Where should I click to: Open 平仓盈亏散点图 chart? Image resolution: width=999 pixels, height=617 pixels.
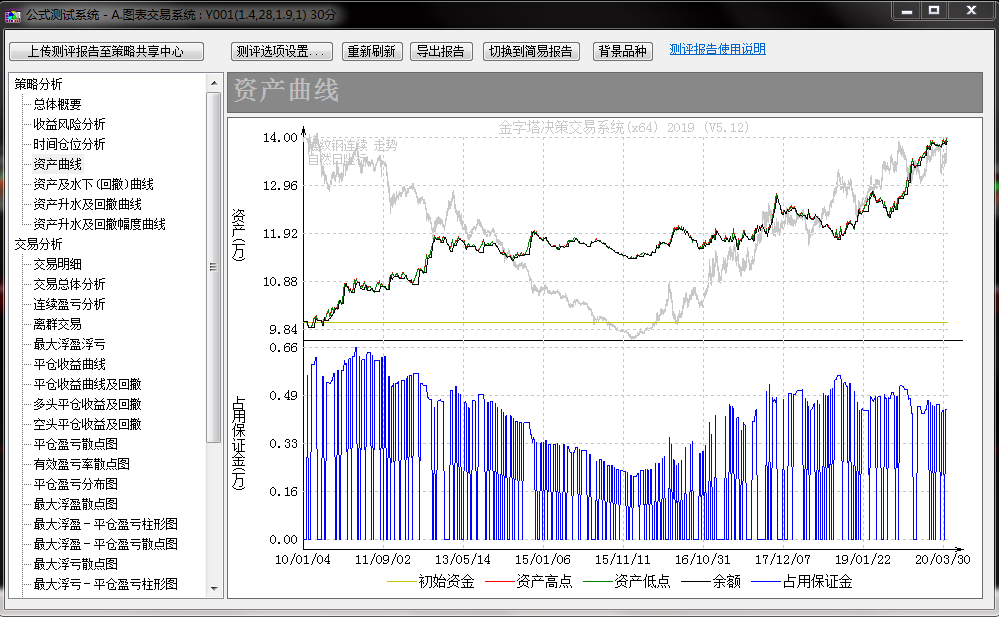(x=75, y=444)
